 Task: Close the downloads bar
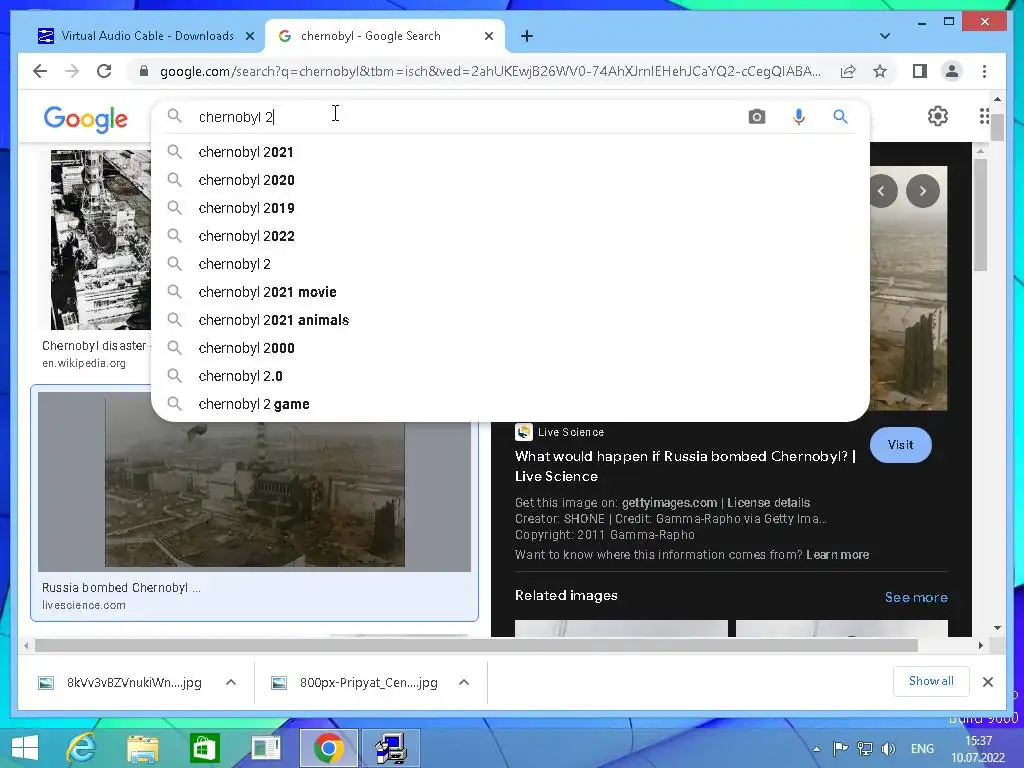pos(987,682)
